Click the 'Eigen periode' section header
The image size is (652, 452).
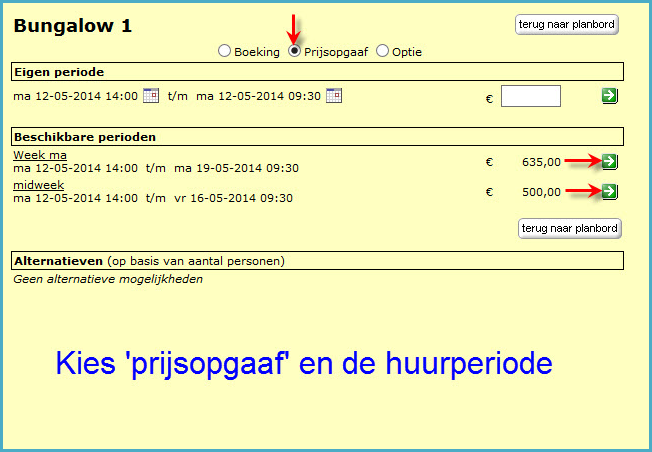click(58, 72)
